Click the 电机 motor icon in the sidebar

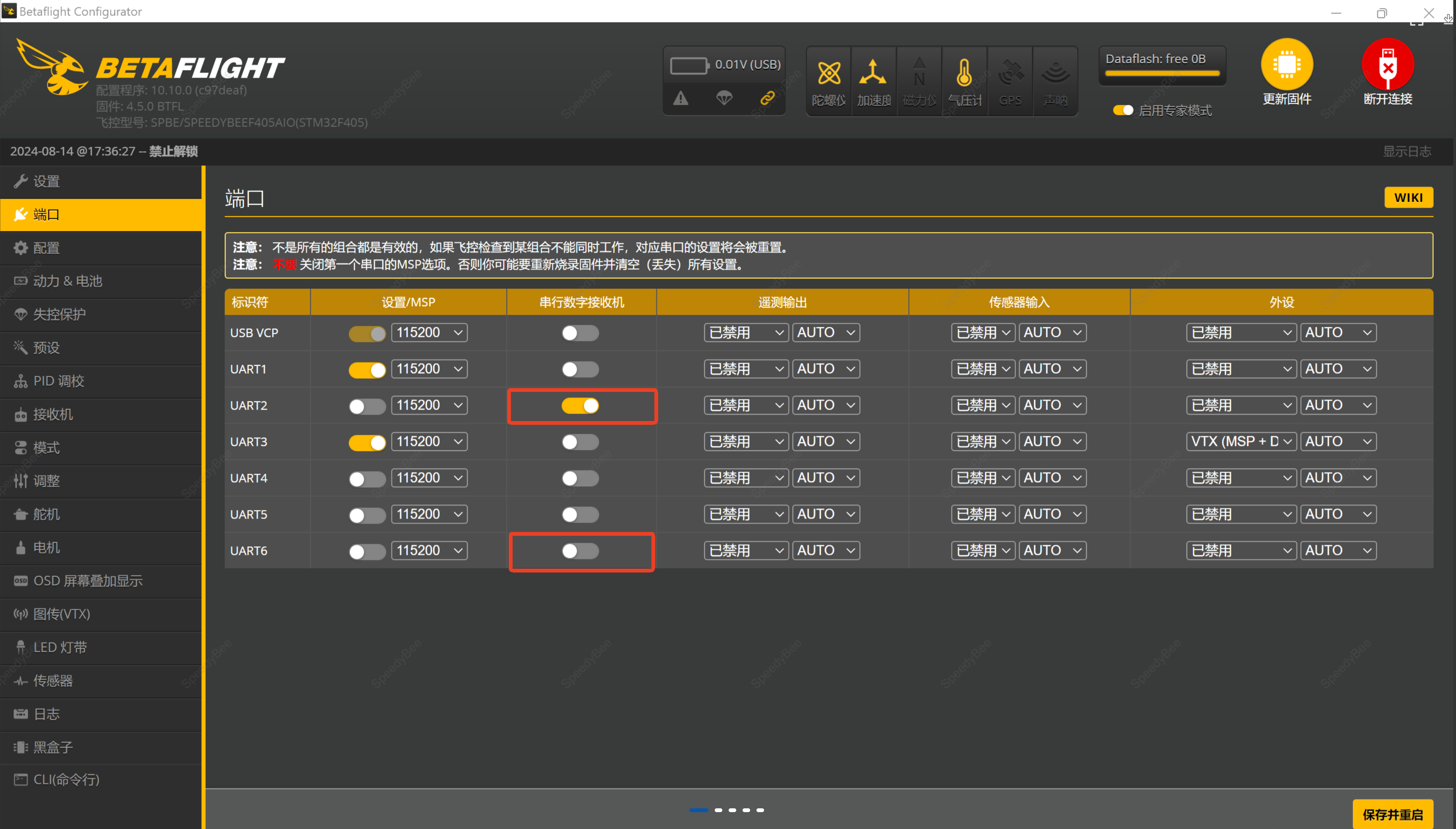click(x=21, y=548)
